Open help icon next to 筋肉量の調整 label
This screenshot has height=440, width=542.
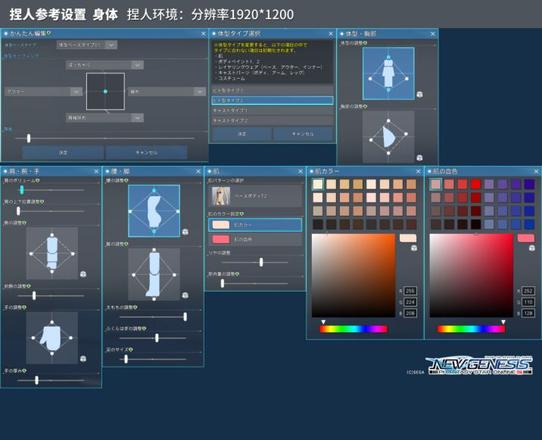[x=237, y=274]
